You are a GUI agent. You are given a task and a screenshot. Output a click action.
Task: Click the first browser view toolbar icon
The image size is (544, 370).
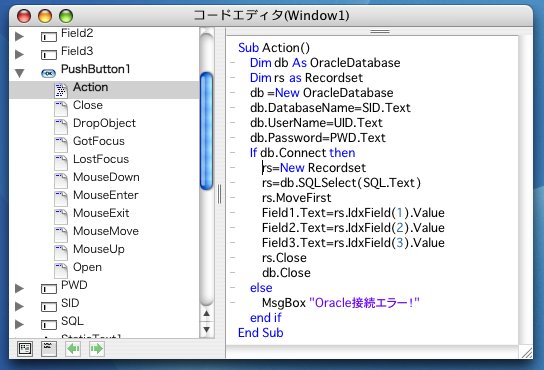coord(25,348)
